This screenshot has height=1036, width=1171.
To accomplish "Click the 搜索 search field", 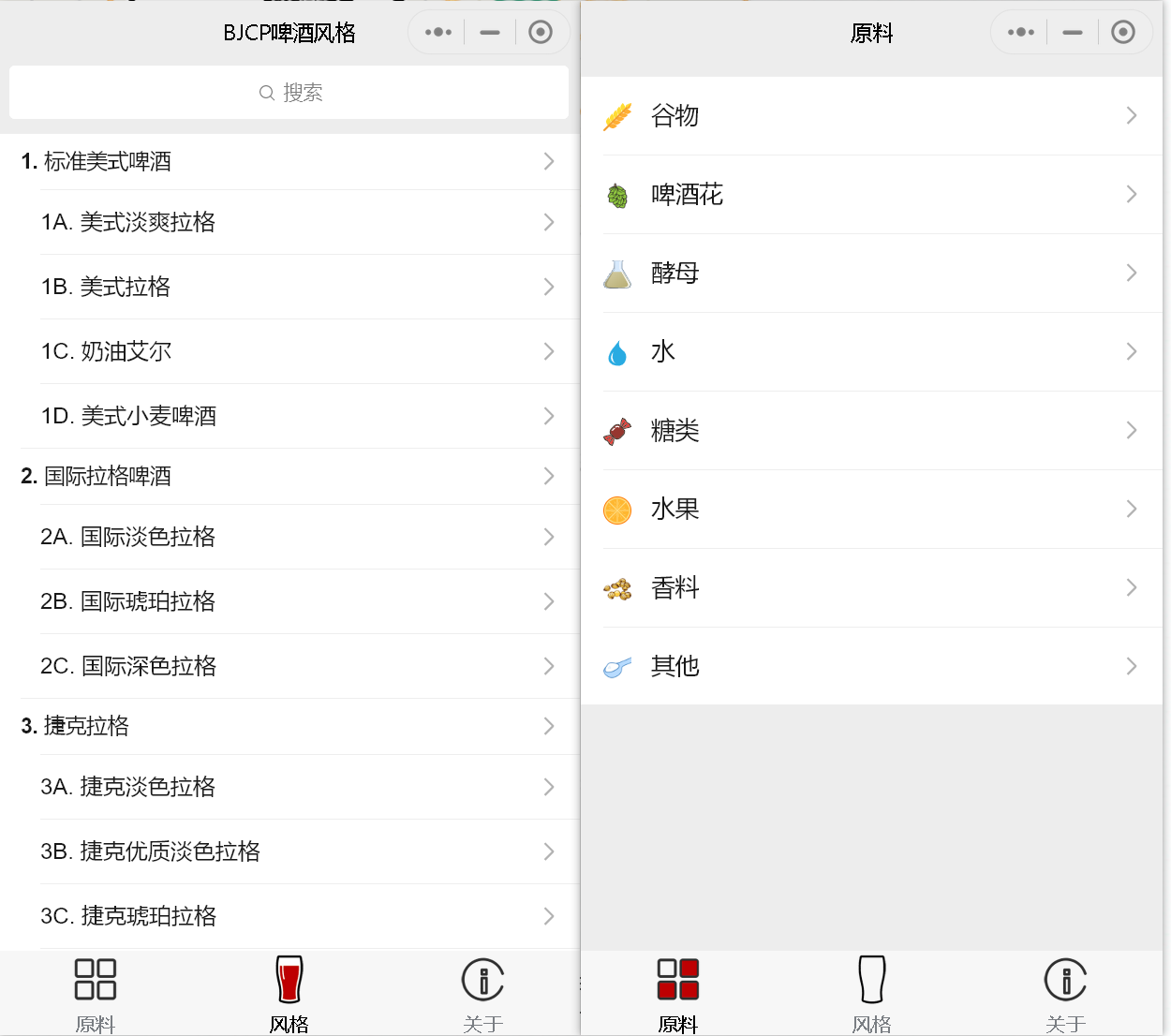I will click(289, 93).
